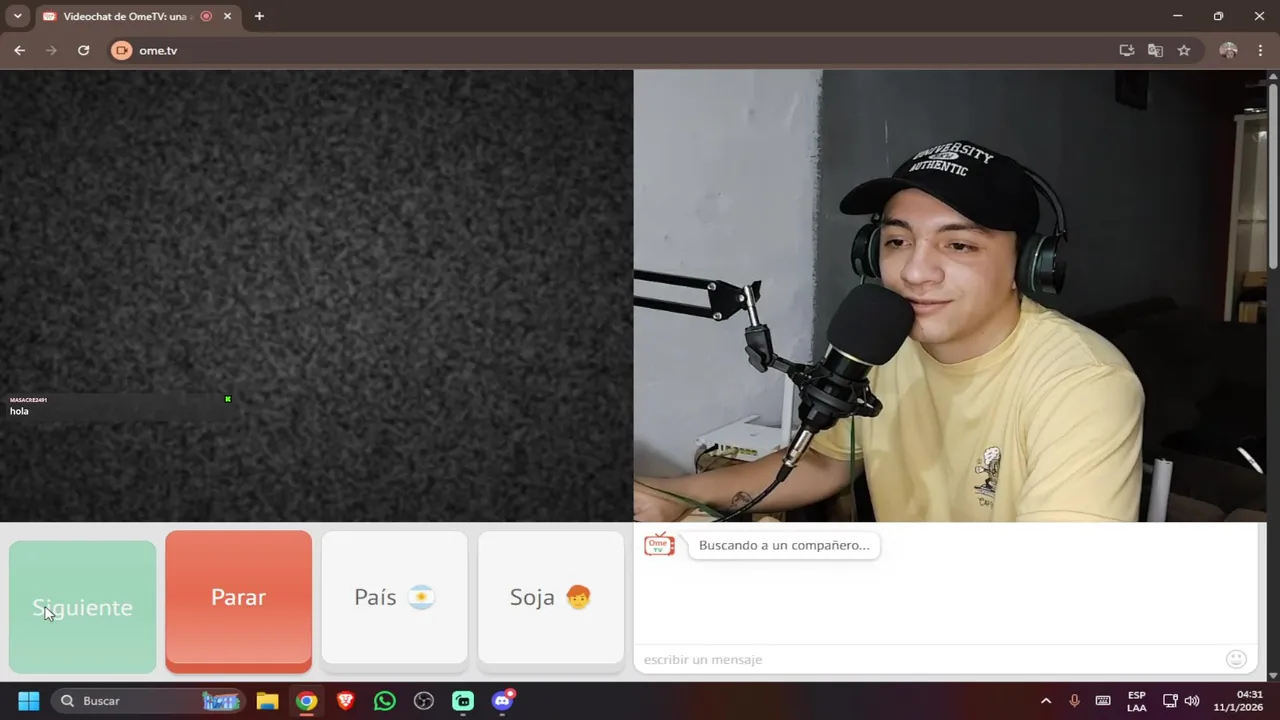This screenshot has height=720, width=1280.
Task: Click the camera site info icon in address bar
Action: click(121, 50)
